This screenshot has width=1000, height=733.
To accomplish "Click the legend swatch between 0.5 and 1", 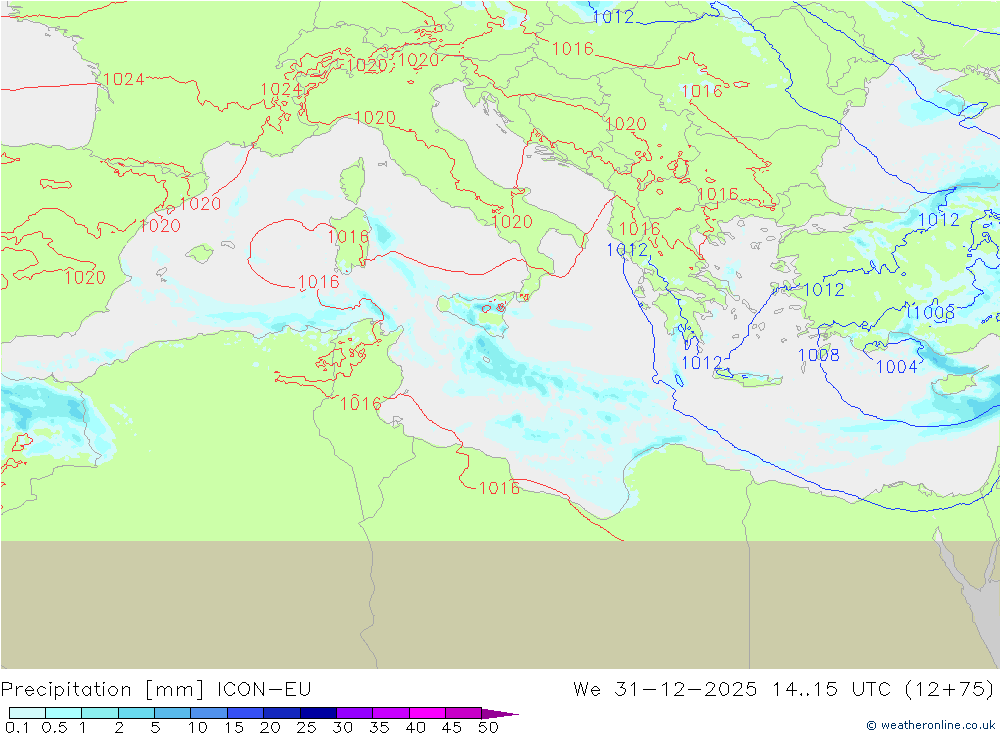I will click(63, 713).
